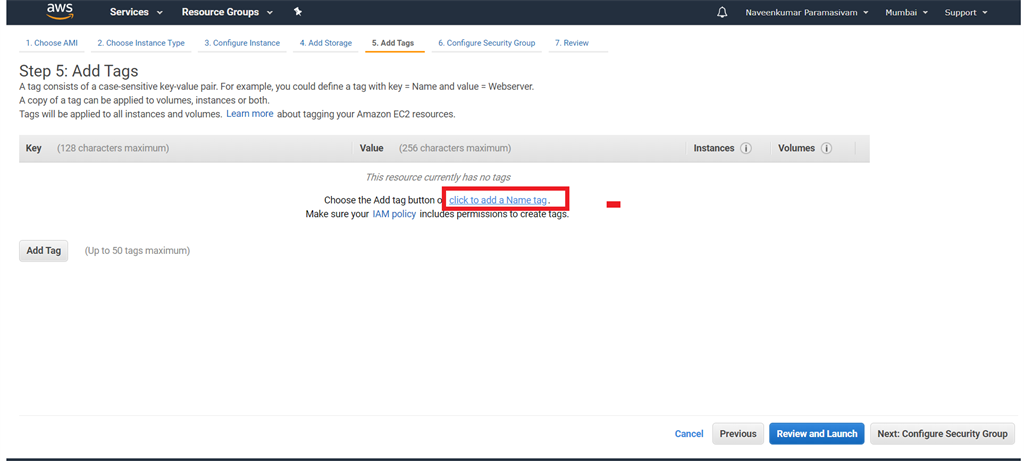Click the Volumes column header
1024x461 pixels.
[x=797, y=148]
